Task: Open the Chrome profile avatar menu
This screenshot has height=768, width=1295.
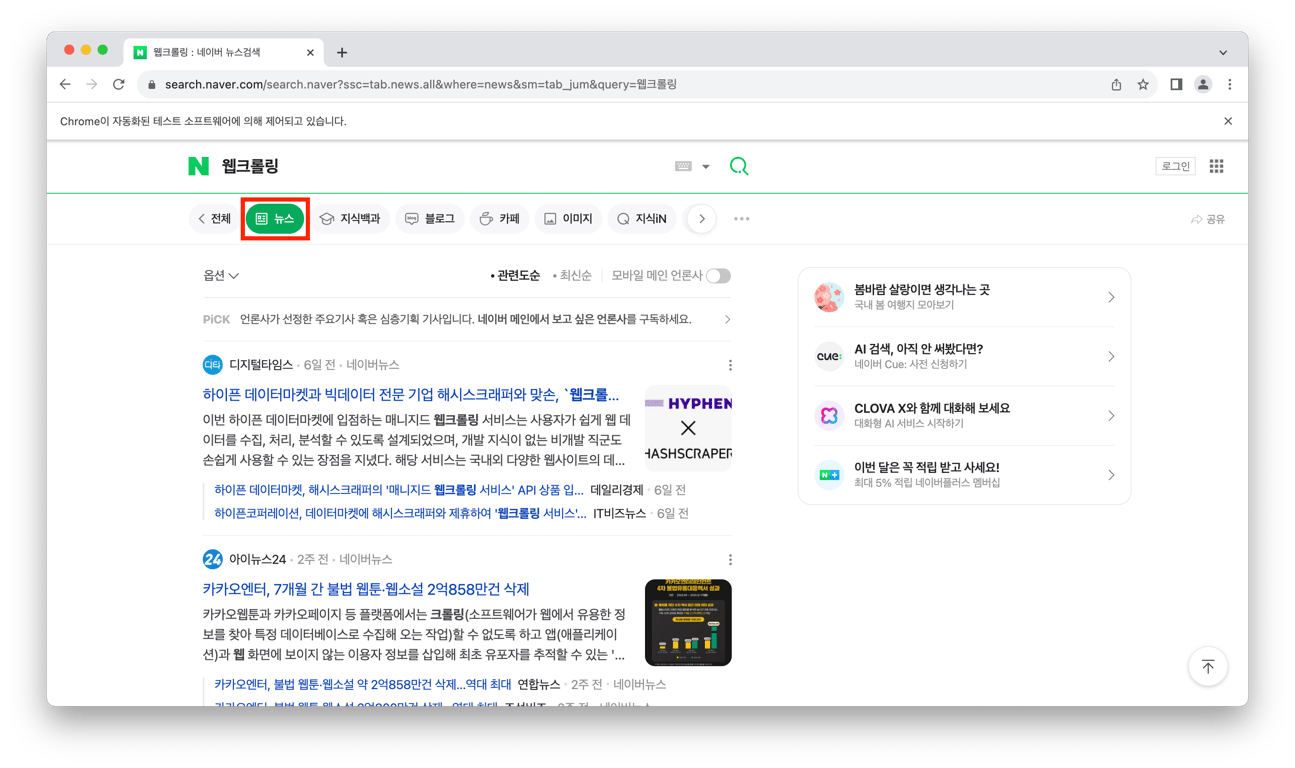Action: (1203, 85)
